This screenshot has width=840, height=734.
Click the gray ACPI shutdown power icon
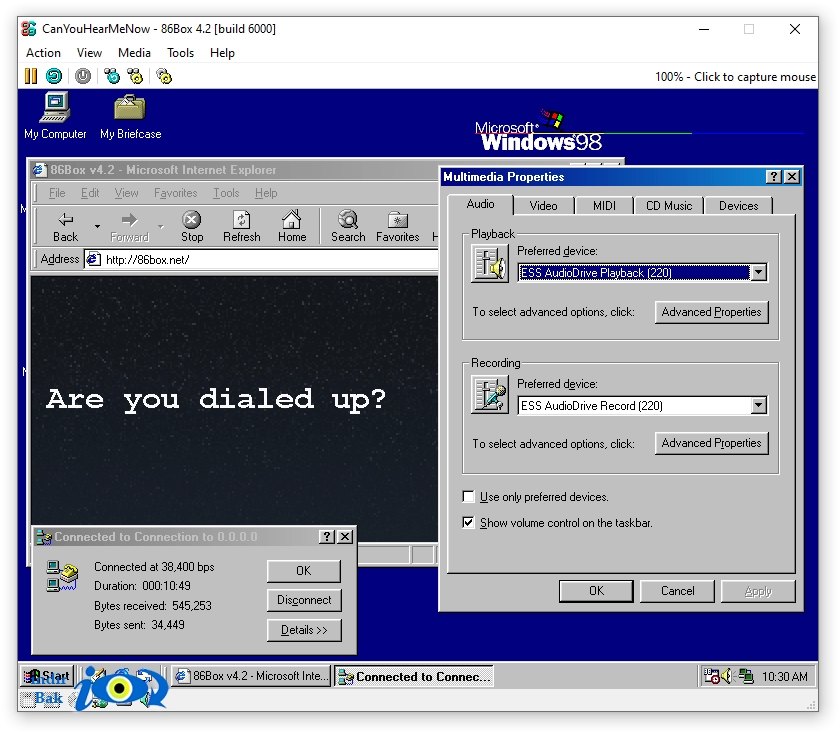click(x=83, y=76)
